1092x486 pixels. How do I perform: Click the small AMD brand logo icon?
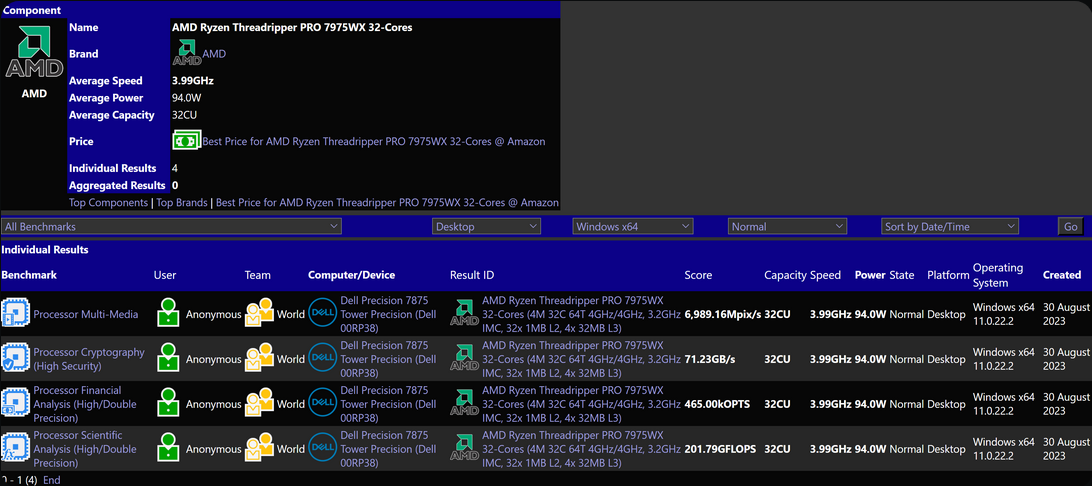187,53
